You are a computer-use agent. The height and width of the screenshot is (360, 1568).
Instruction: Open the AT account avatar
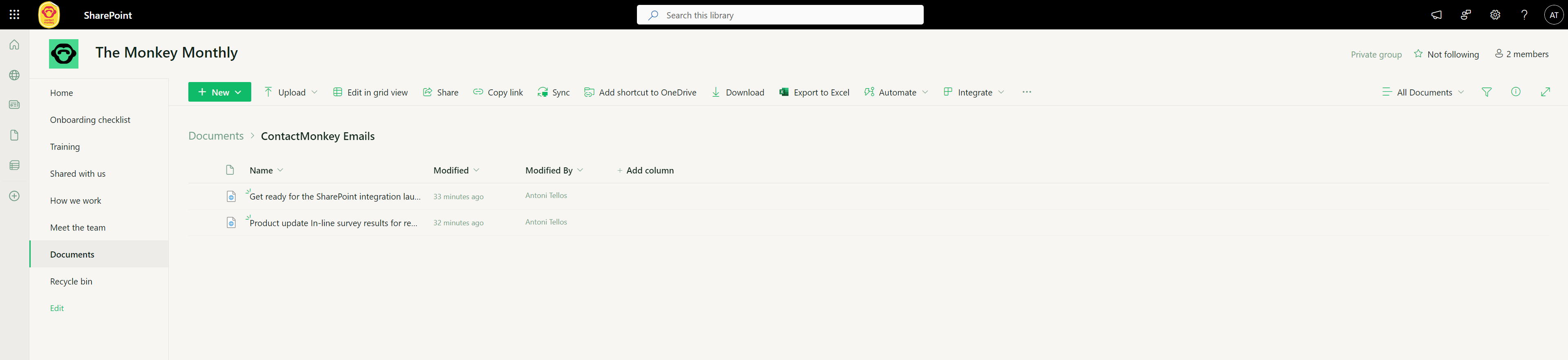click(1554, 15)
